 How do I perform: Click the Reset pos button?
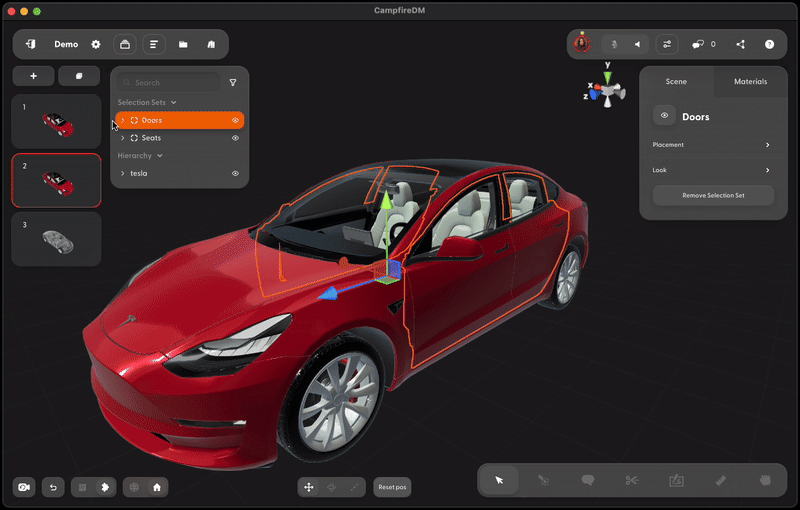pos(392,487)
